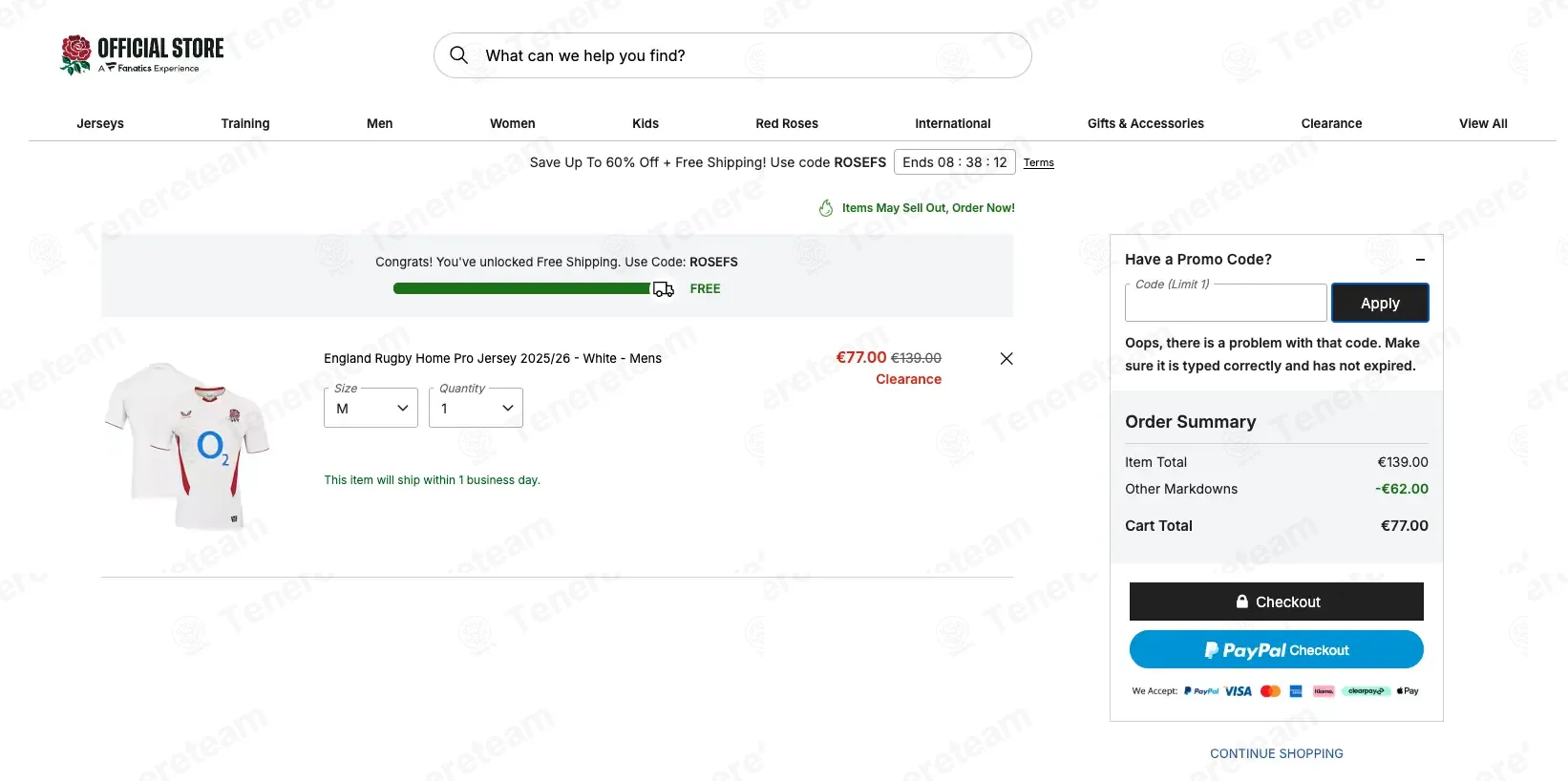Click the countdown timer 'Ends 08 : 38 : 12'
Viewport: 1568px width, 781px height.
pyautogui.click(x=955, y=162)
